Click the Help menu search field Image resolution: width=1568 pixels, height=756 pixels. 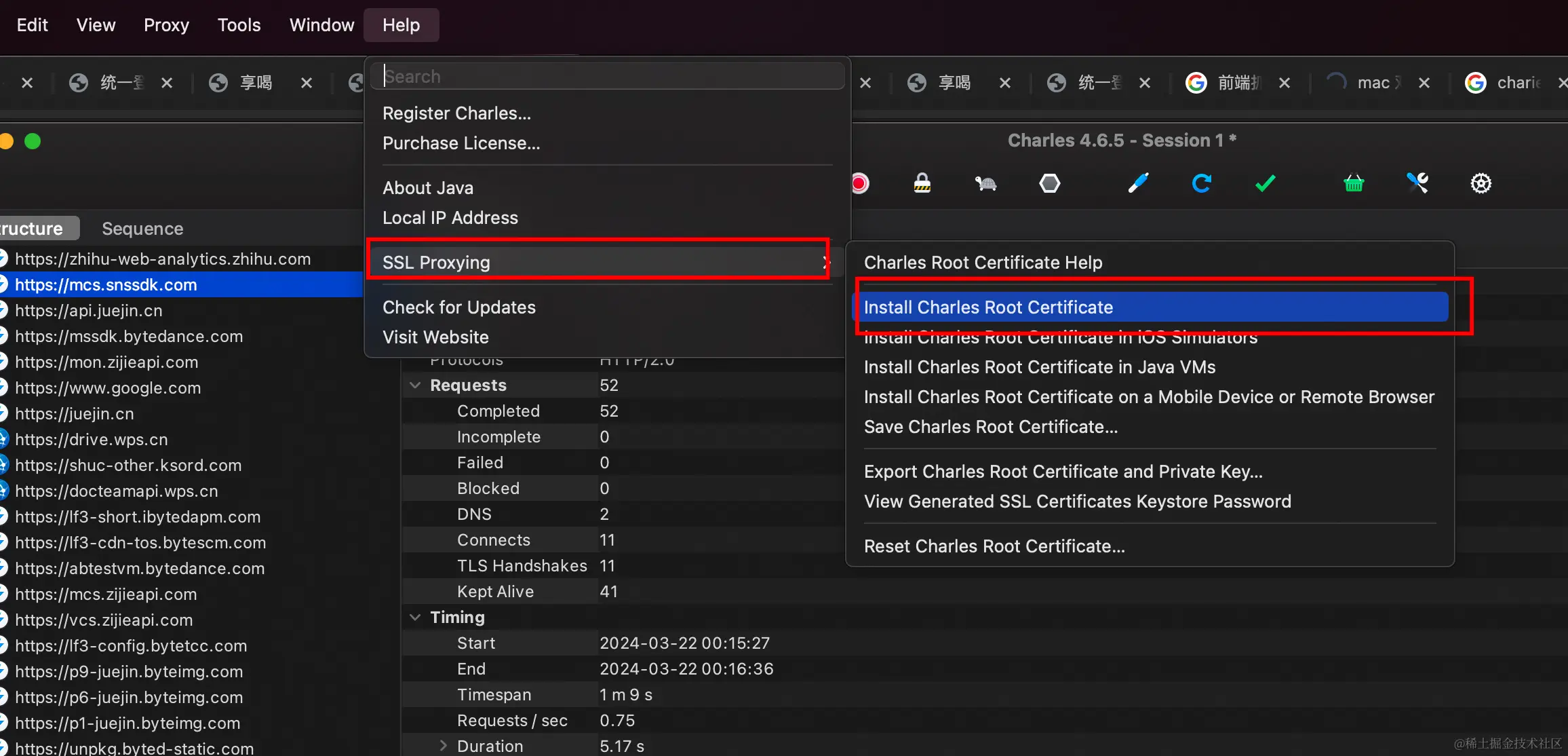coord(608,76)
